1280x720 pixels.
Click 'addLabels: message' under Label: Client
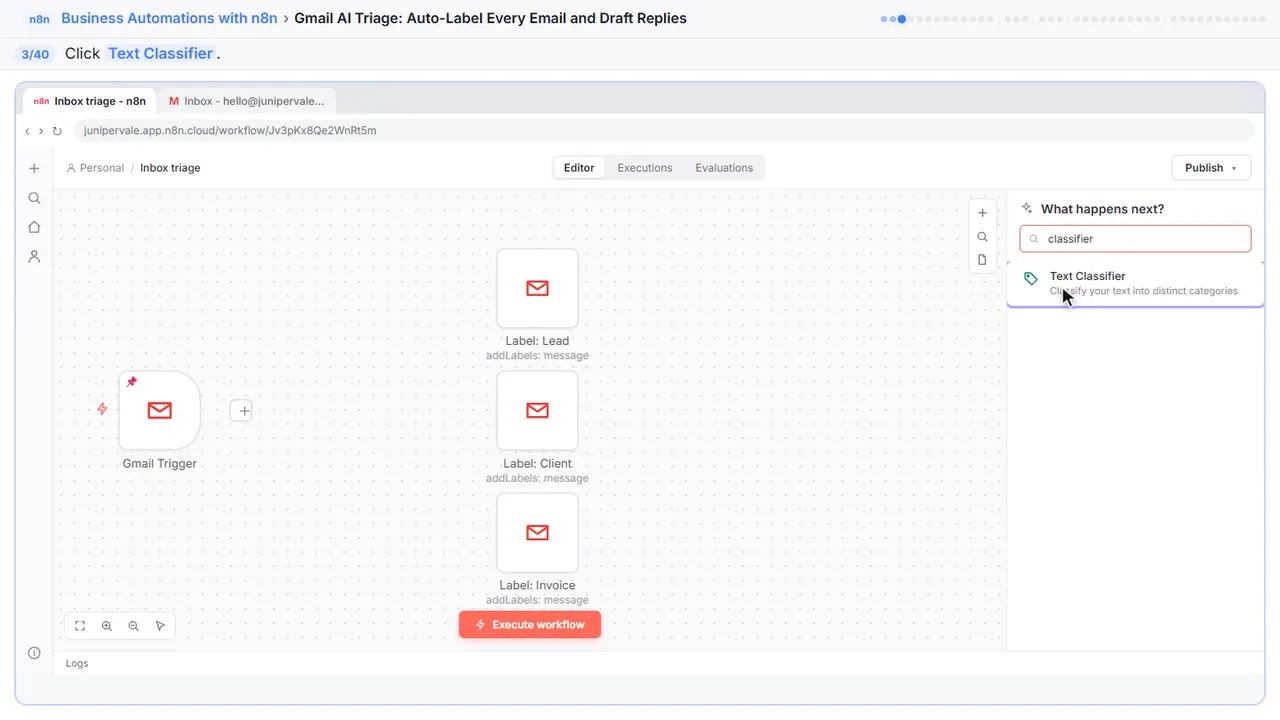[537, 478]
